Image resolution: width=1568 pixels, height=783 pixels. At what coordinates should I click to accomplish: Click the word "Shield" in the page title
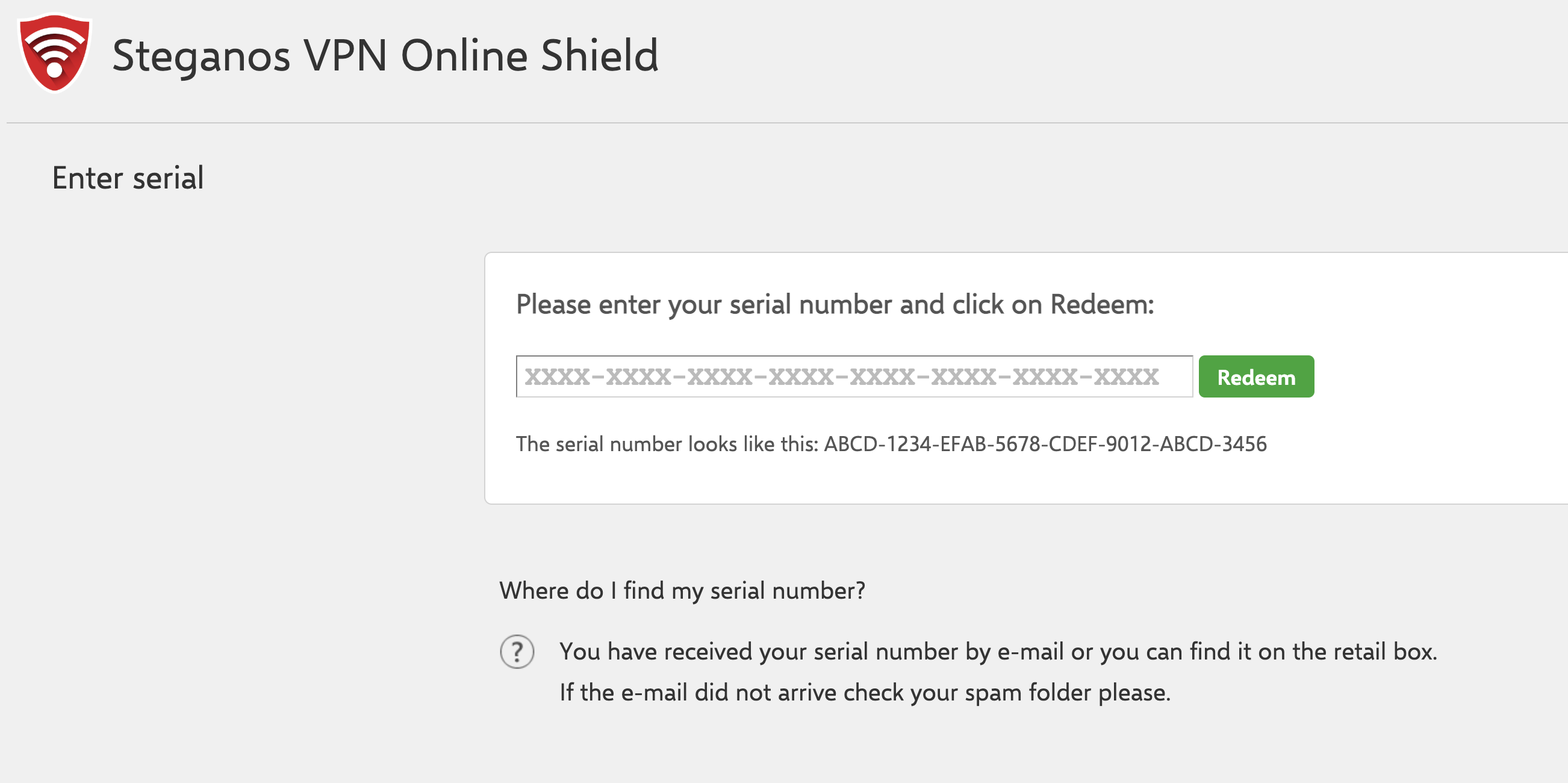pyautogui.click(x=599, y=56)
